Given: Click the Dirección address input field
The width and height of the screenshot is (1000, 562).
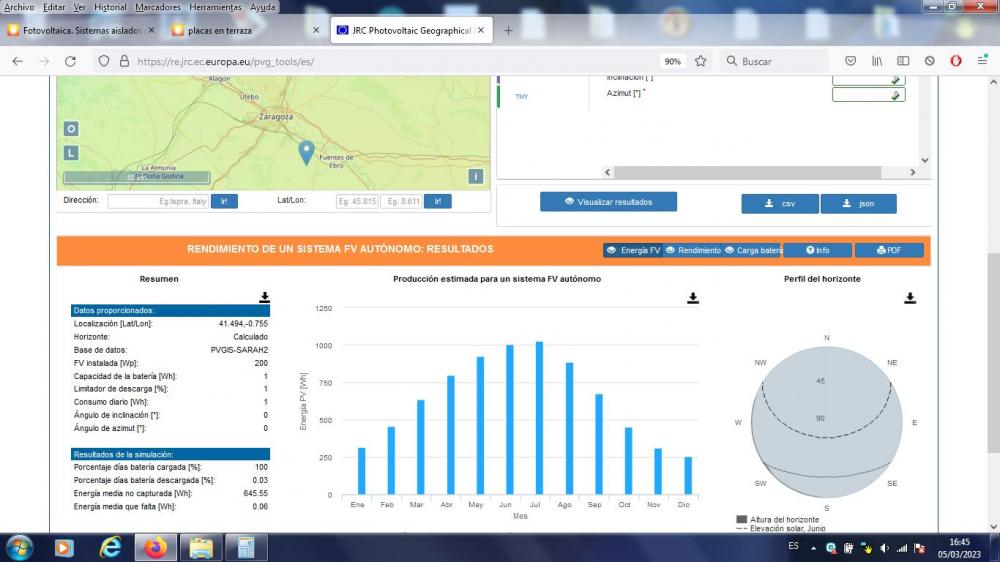Looking at the screenshot, I should (x=159, y=202).
